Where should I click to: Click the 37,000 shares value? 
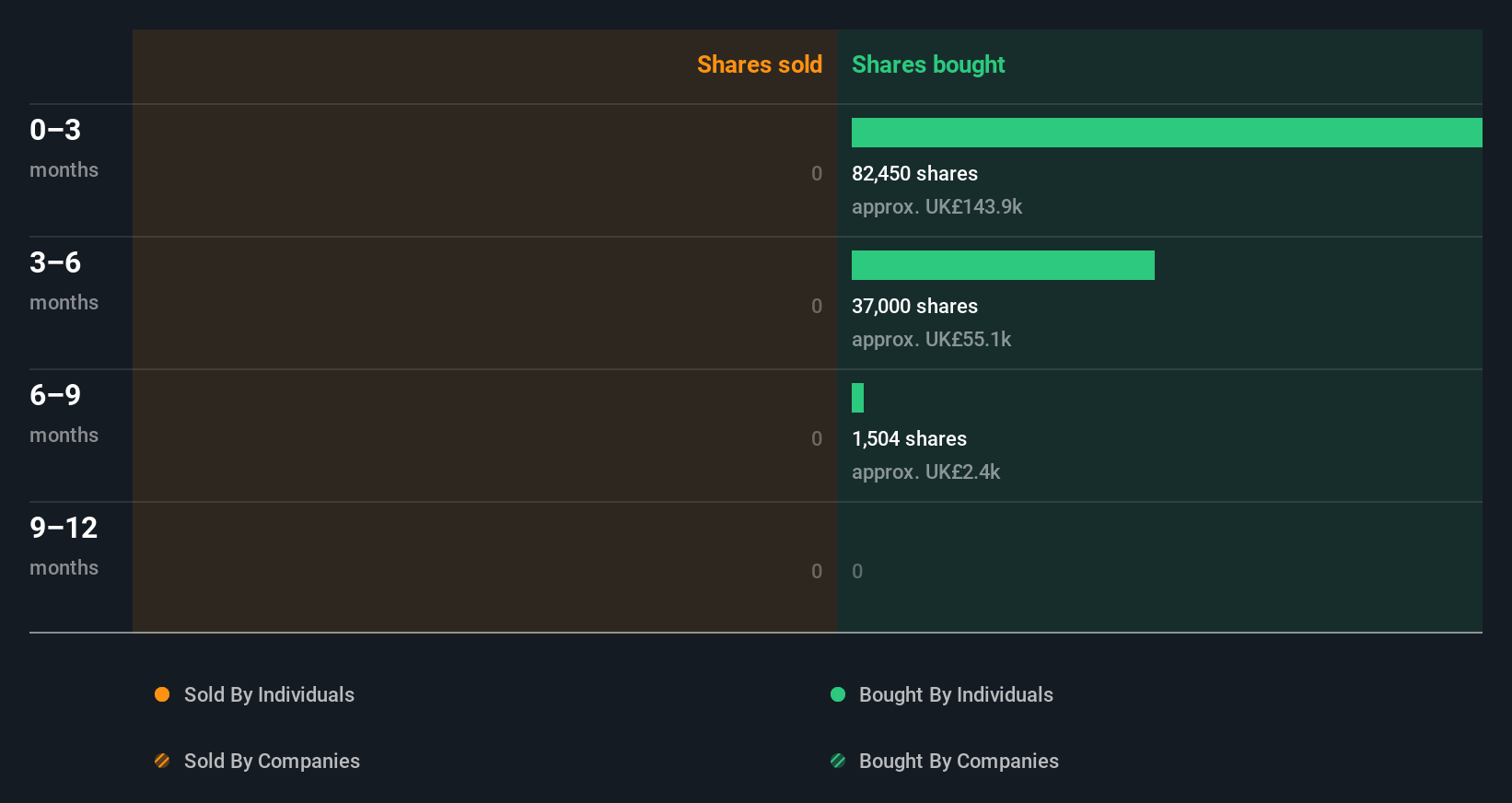pyautogui.click(x=914, y=306)
